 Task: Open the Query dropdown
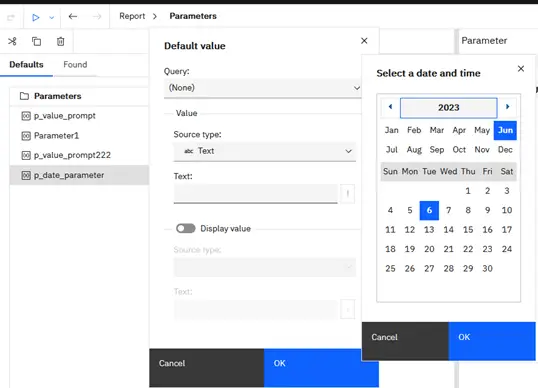(262, 88)
